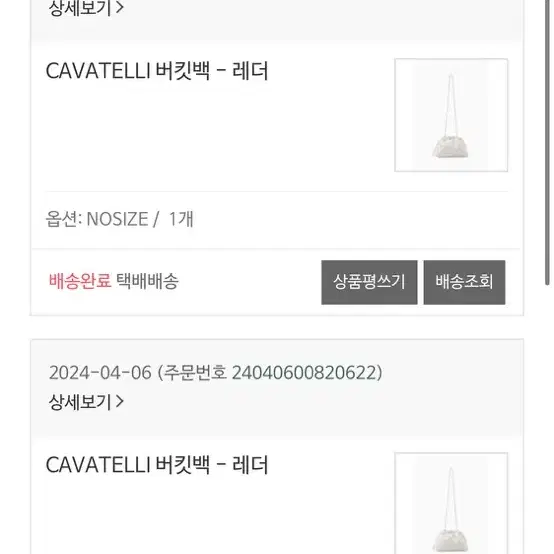Open 상세보기 link at top order
This screenshot has width=554, height=554.
coord(86,8)
